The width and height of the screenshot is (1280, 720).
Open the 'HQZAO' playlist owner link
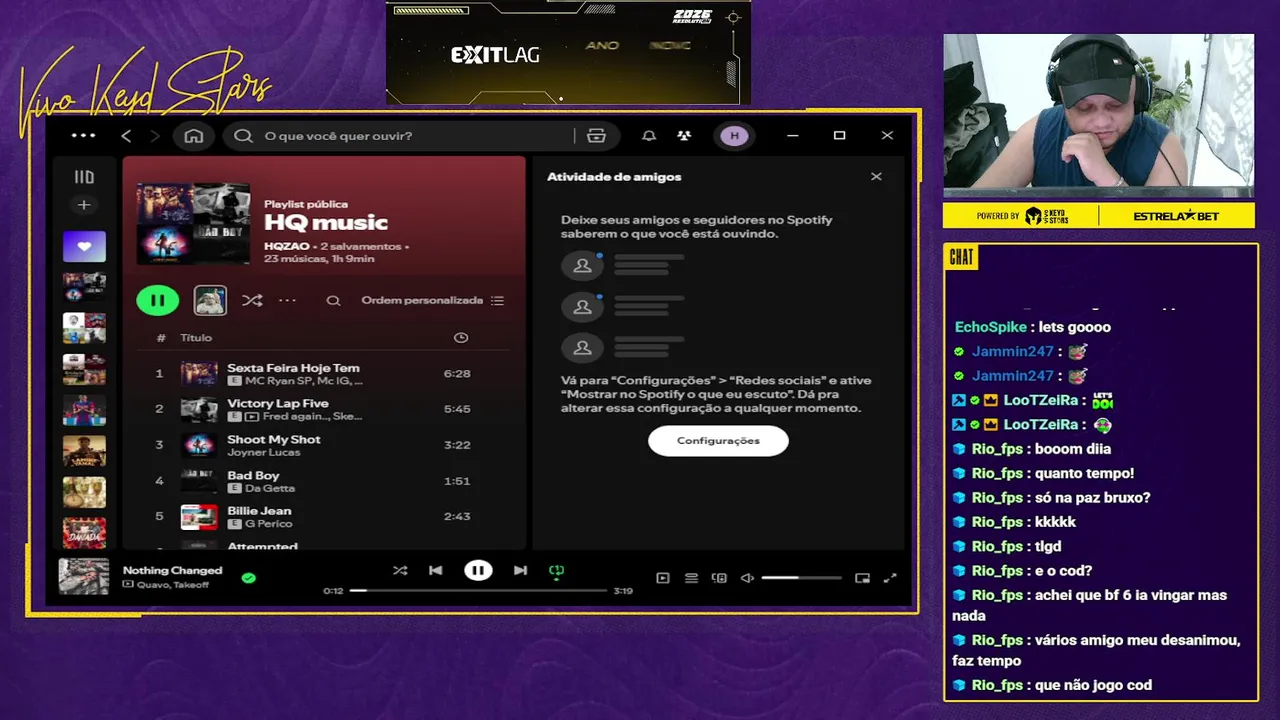click(x=287, y=246)
